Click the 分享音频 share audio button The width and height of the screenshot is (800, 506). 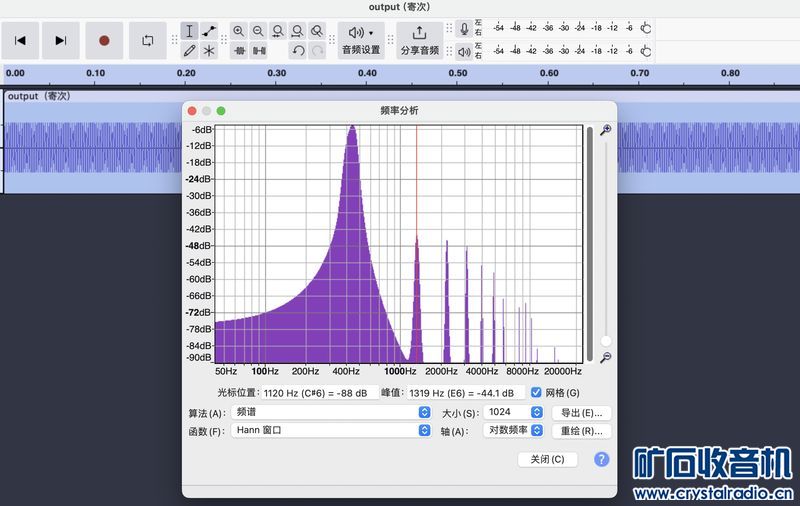[x=419, y=40]
